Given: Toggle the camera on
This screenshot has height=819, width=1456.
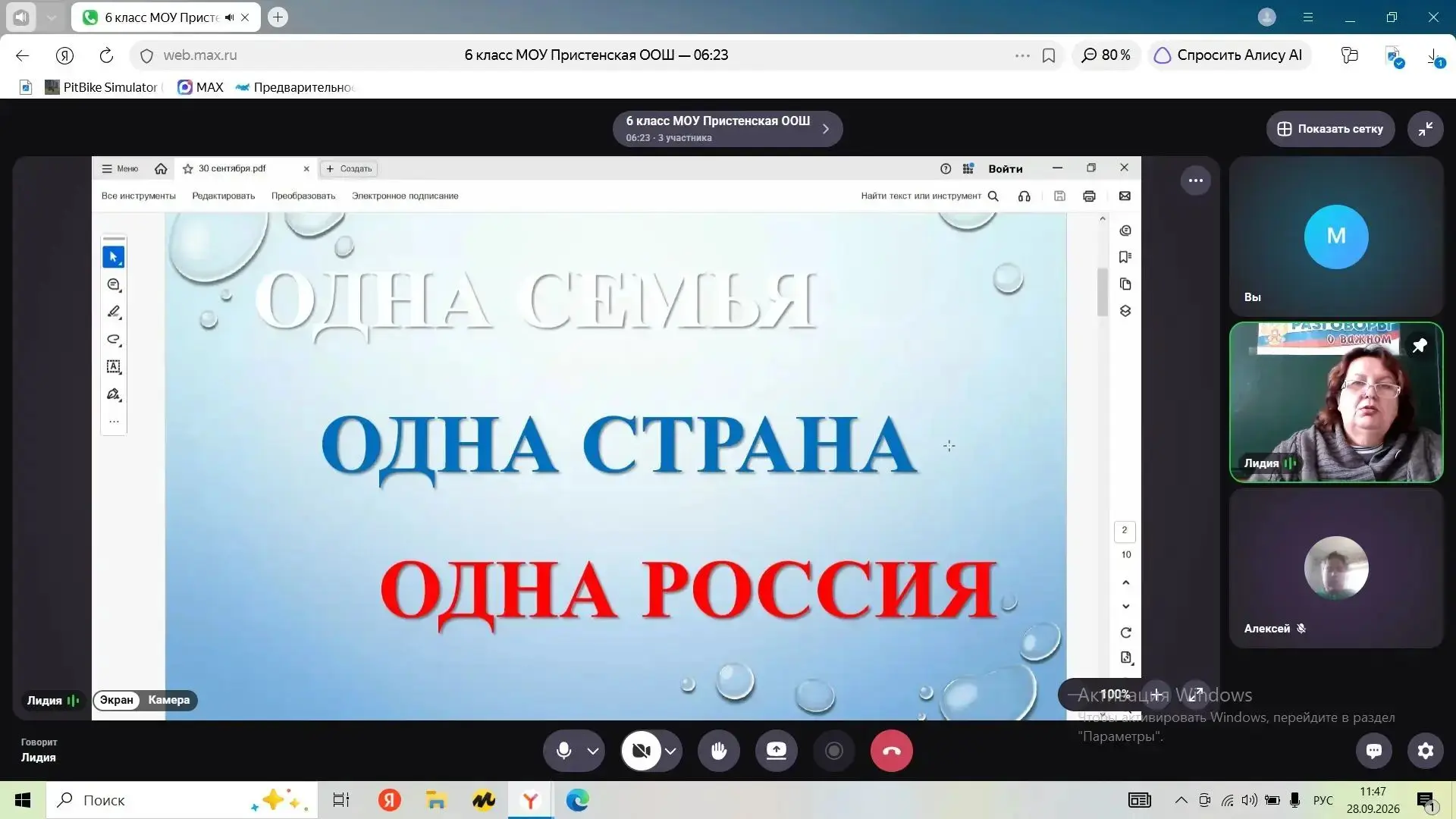Looking at the screenshot, I should click(641, 751).
